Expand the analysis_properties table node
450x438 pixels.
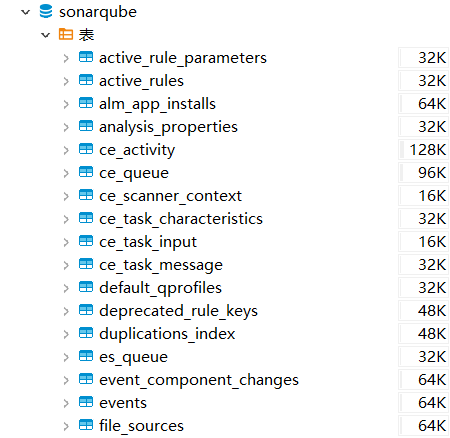66,127
